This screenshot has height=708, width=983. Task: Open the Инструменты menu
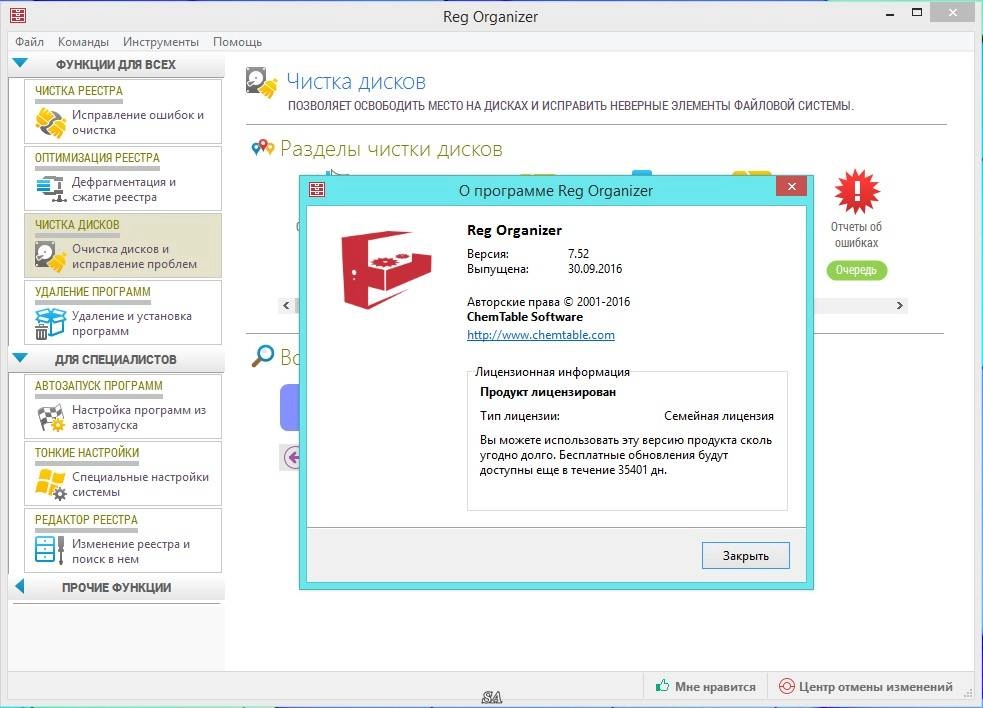click(x=160, y=42)
